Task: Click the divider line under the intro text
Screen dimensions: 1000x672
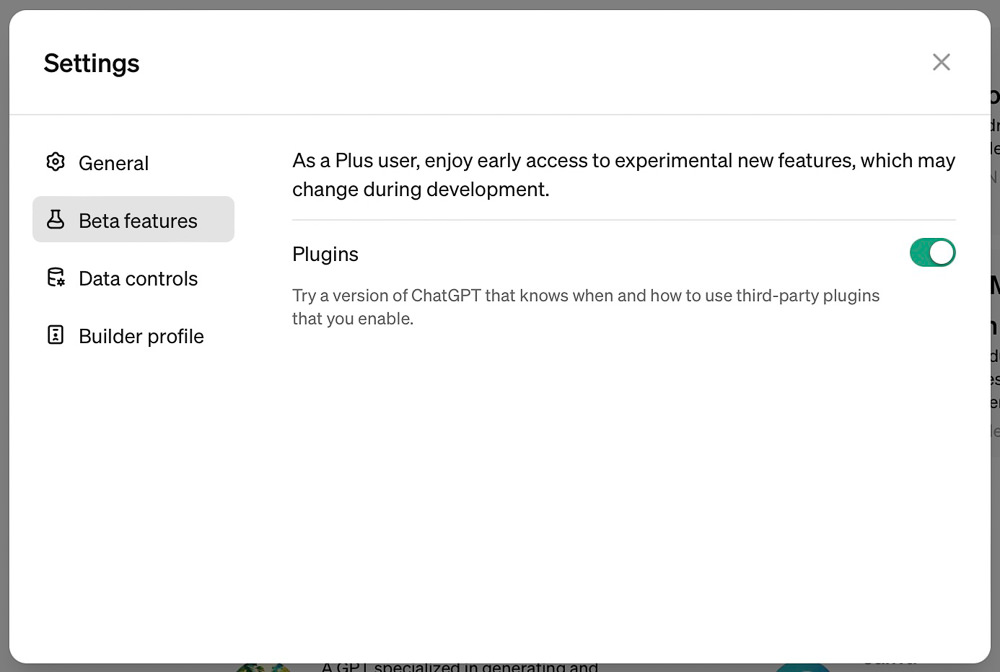Action: click(x=624, y=220)
